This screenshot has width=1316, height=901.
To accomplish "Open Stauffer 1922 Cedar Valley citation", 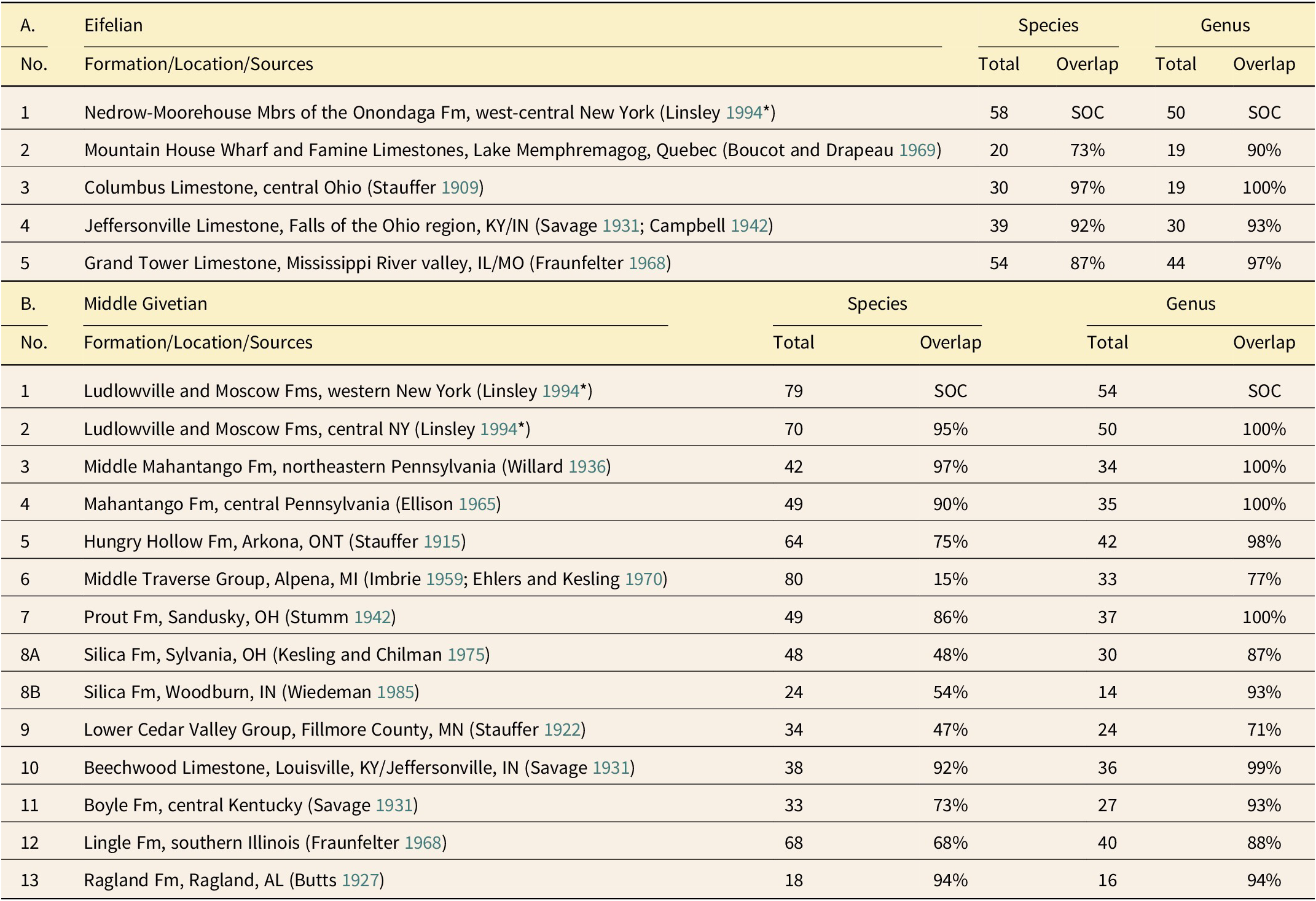I will [x=562, y=730].
